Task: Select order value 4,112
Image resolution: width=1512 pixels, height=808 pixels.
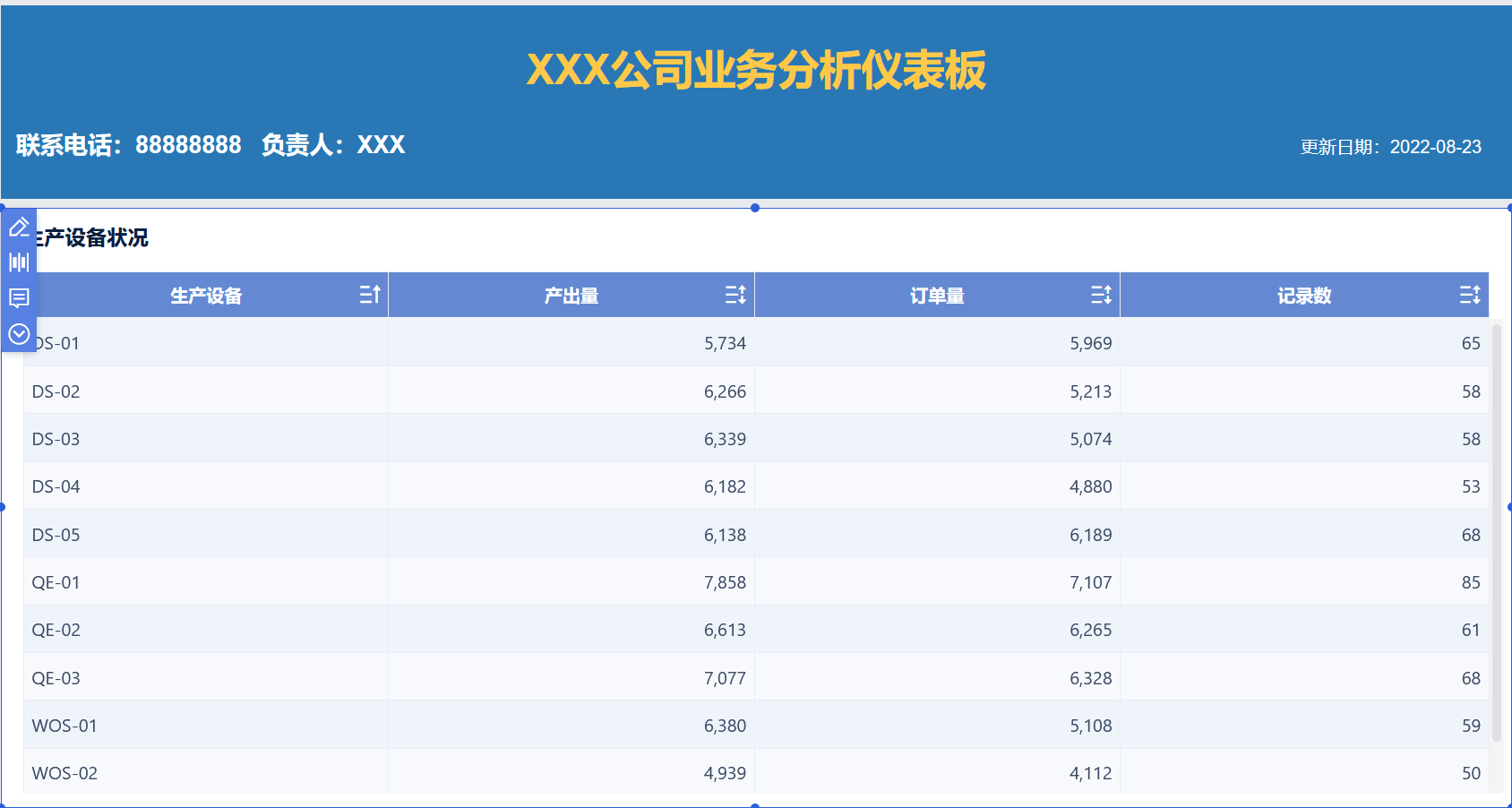Action: (1091, 773)
